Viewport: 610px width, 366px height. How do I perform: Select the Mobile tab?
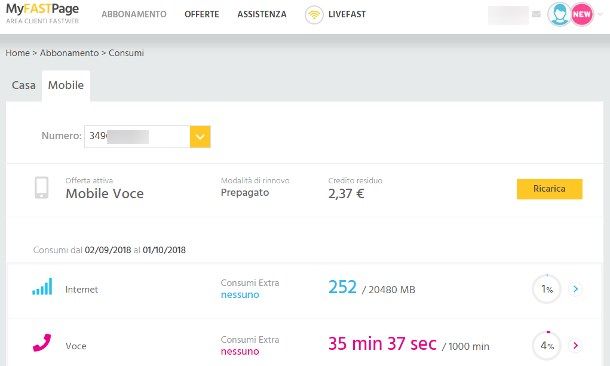click(x=66, y=85)
